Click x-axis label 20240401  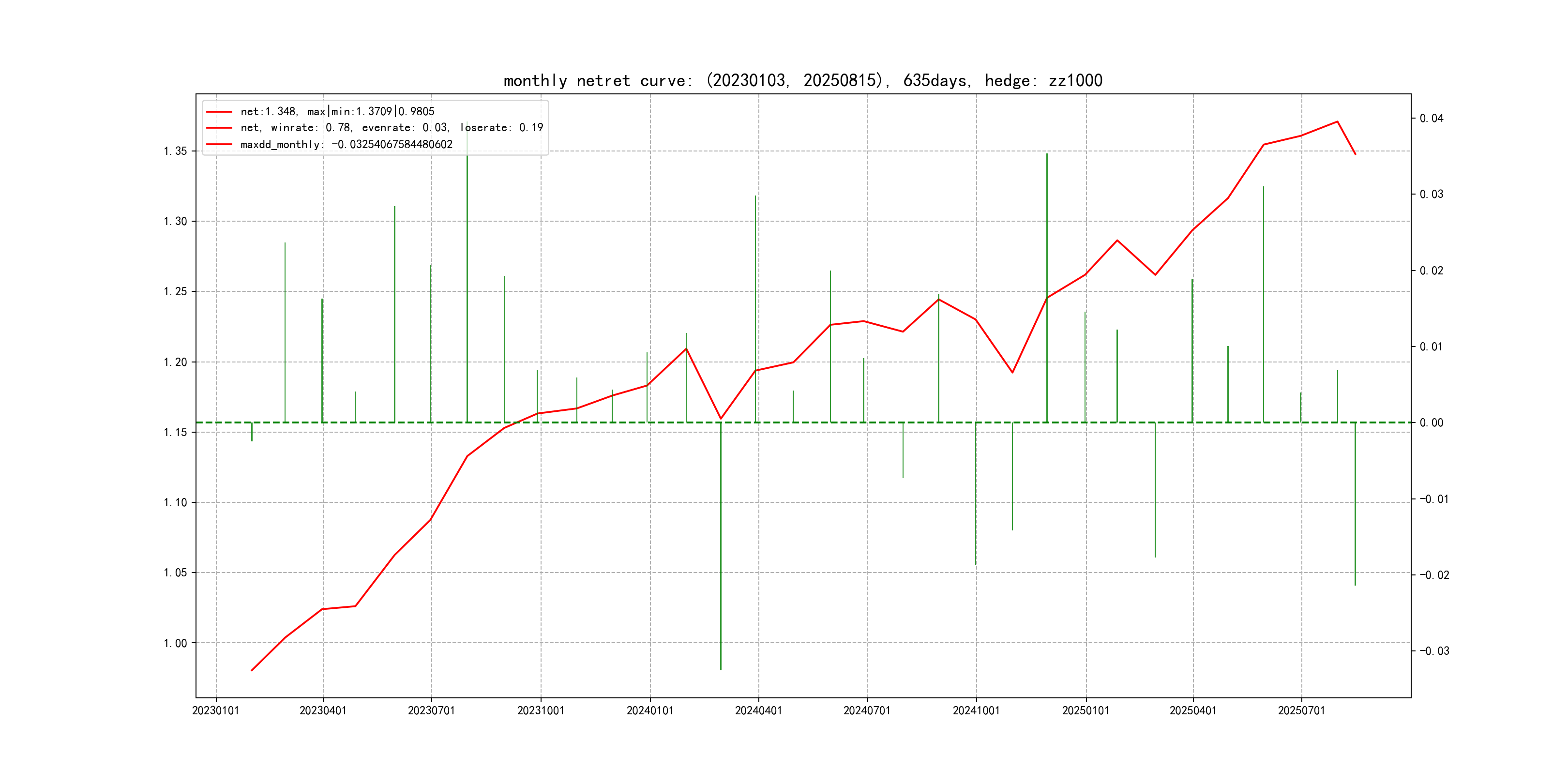758,711
